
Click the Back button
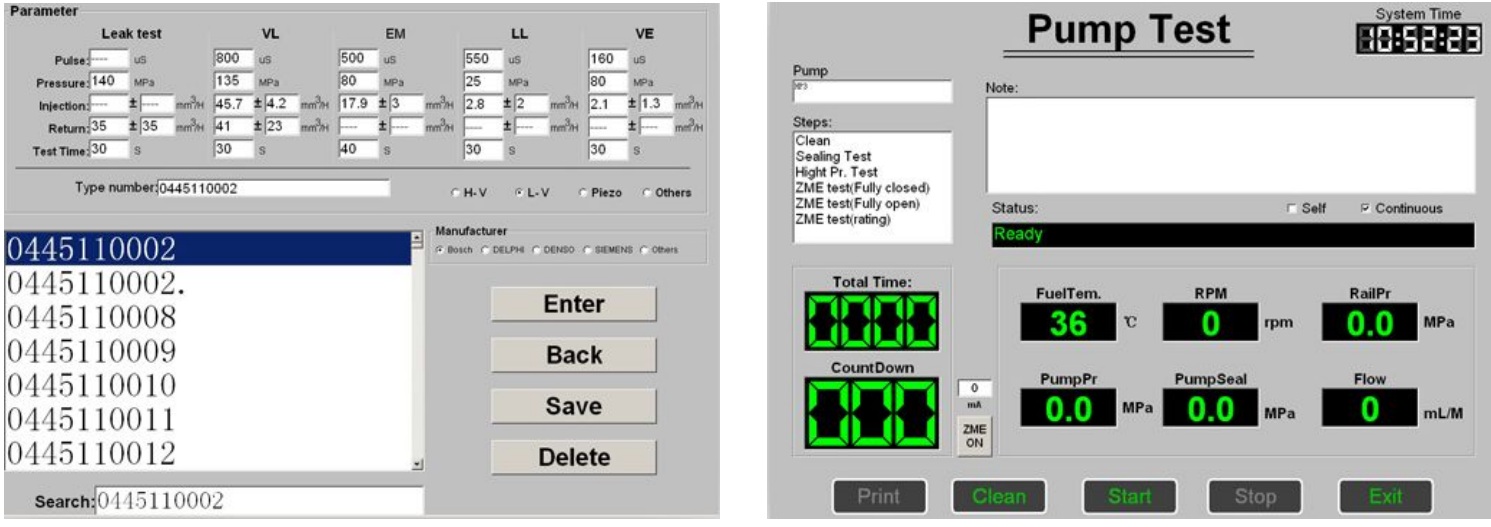pyautogui.click(x=573, y=355)
